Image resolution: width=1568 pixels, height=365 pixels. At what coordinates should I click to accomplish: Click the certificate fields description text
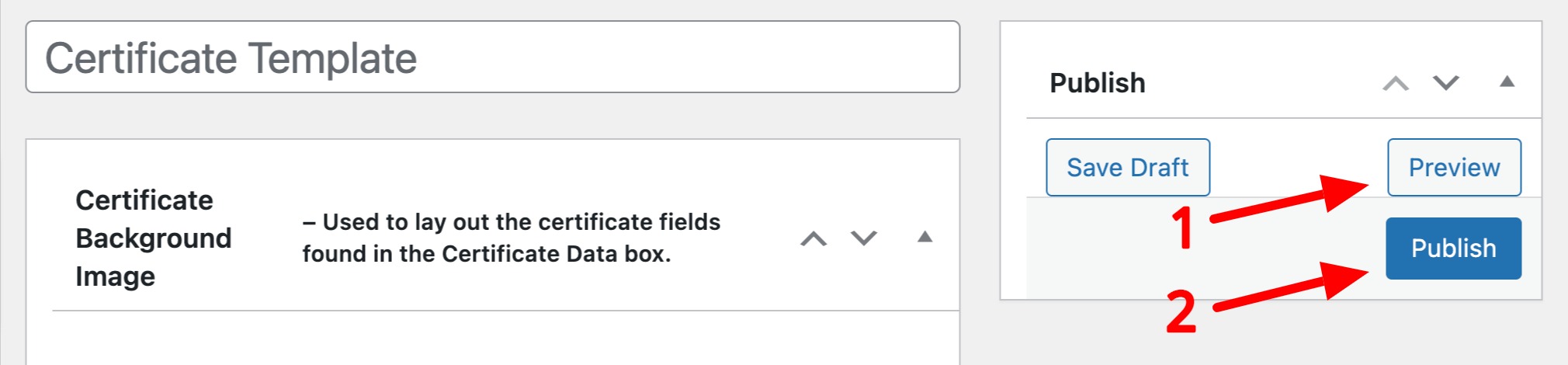pos(511,238)
